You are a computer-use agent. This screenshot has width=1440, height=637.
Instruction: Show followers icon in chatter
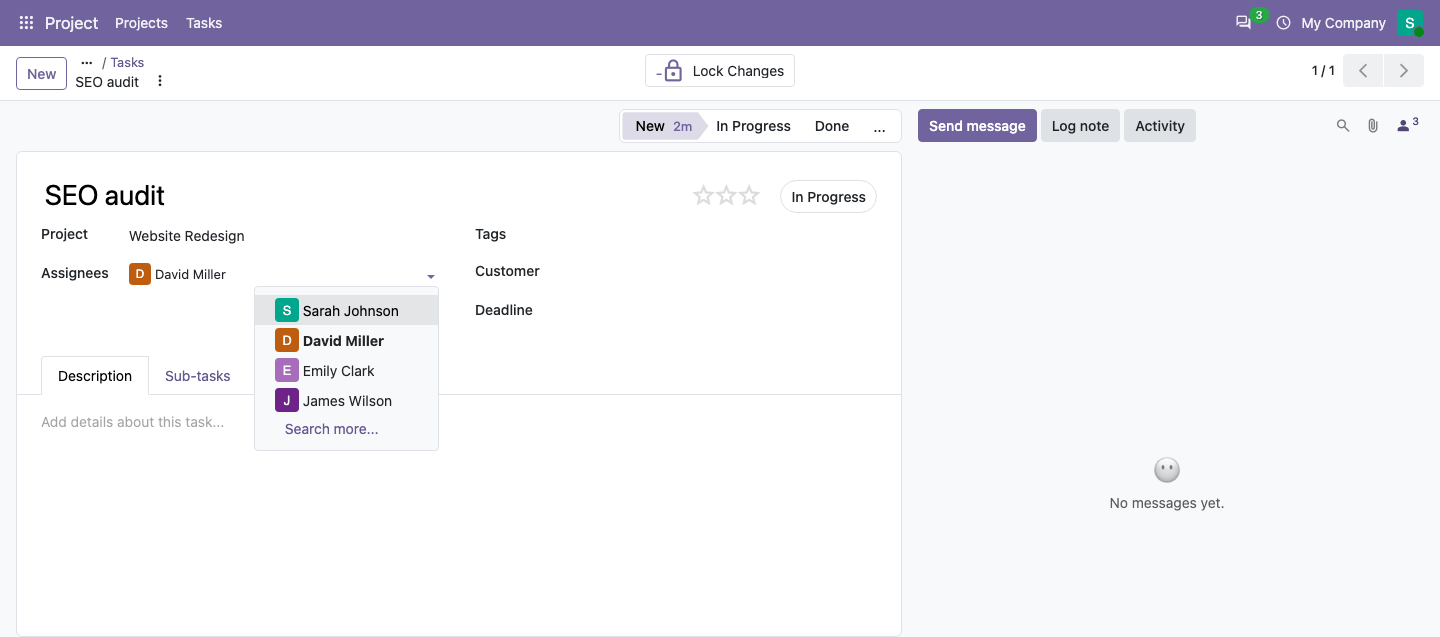pos(1407,125)
